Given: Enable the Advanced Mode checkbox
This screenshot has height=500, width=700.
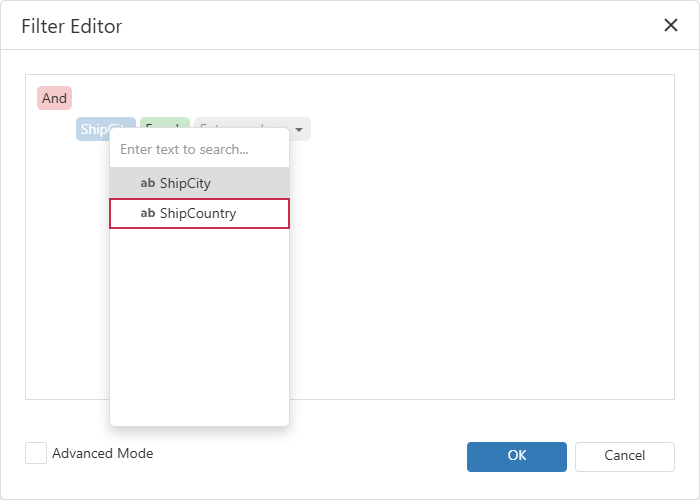Looking at the screenshot, I should point(36,453).
